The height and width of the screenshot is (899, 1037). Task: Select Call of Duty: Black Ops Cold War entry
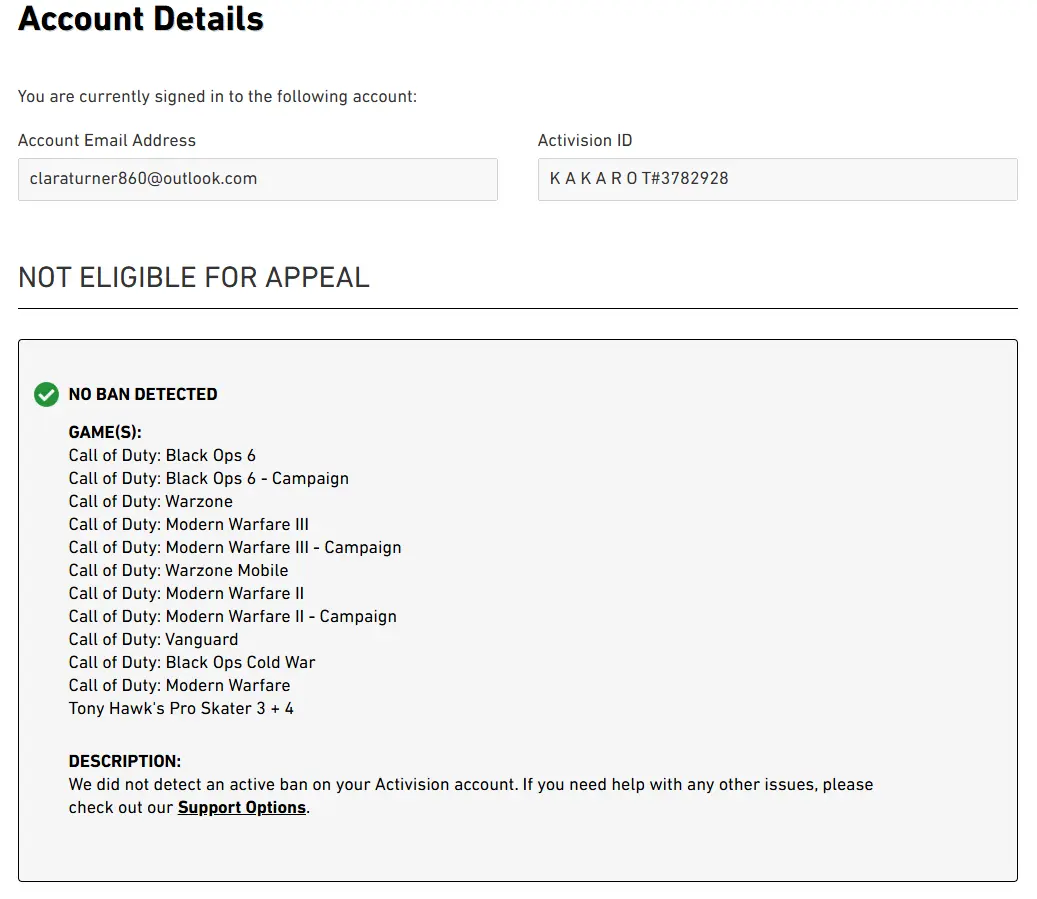[192, 662]
